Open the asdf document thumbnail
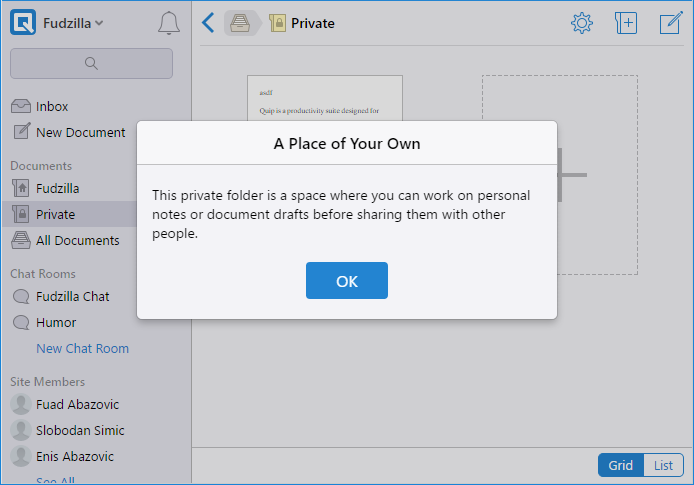The image size is (694, 485). coord(324,98)
